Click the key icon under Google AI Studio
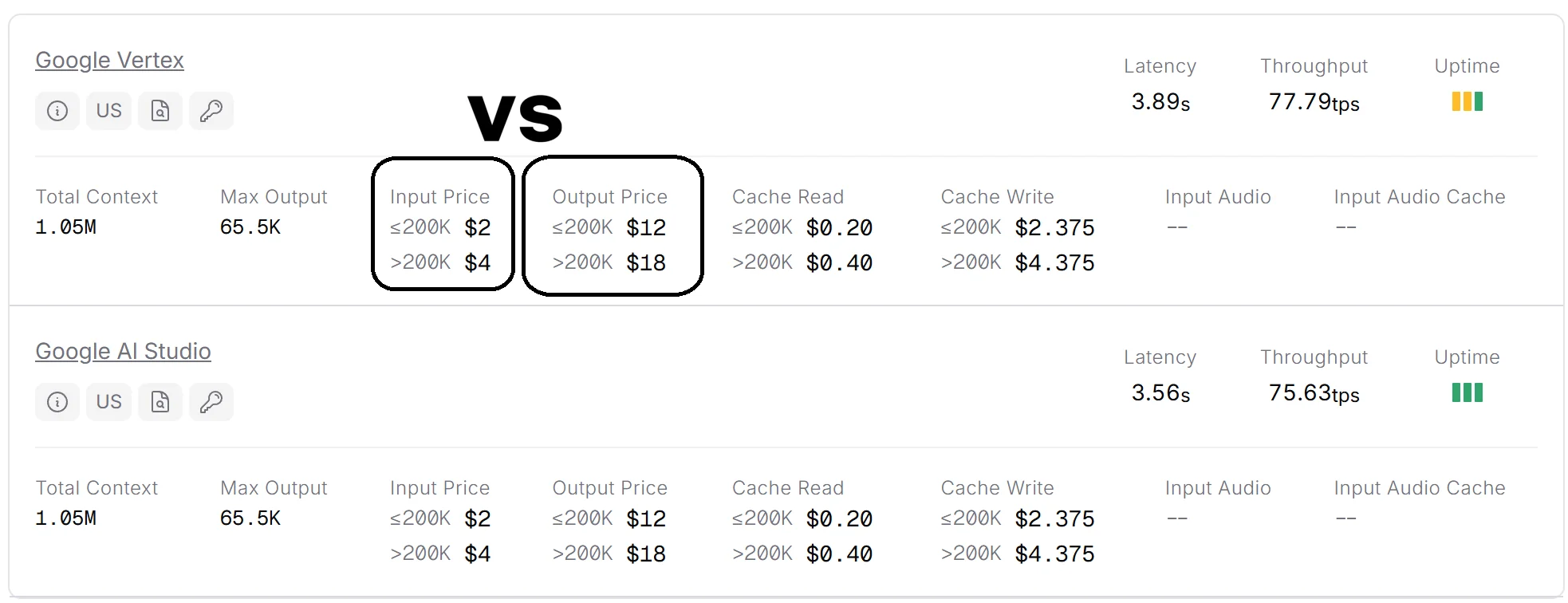Screen dimensions: 1568x603 coord(211,402)
